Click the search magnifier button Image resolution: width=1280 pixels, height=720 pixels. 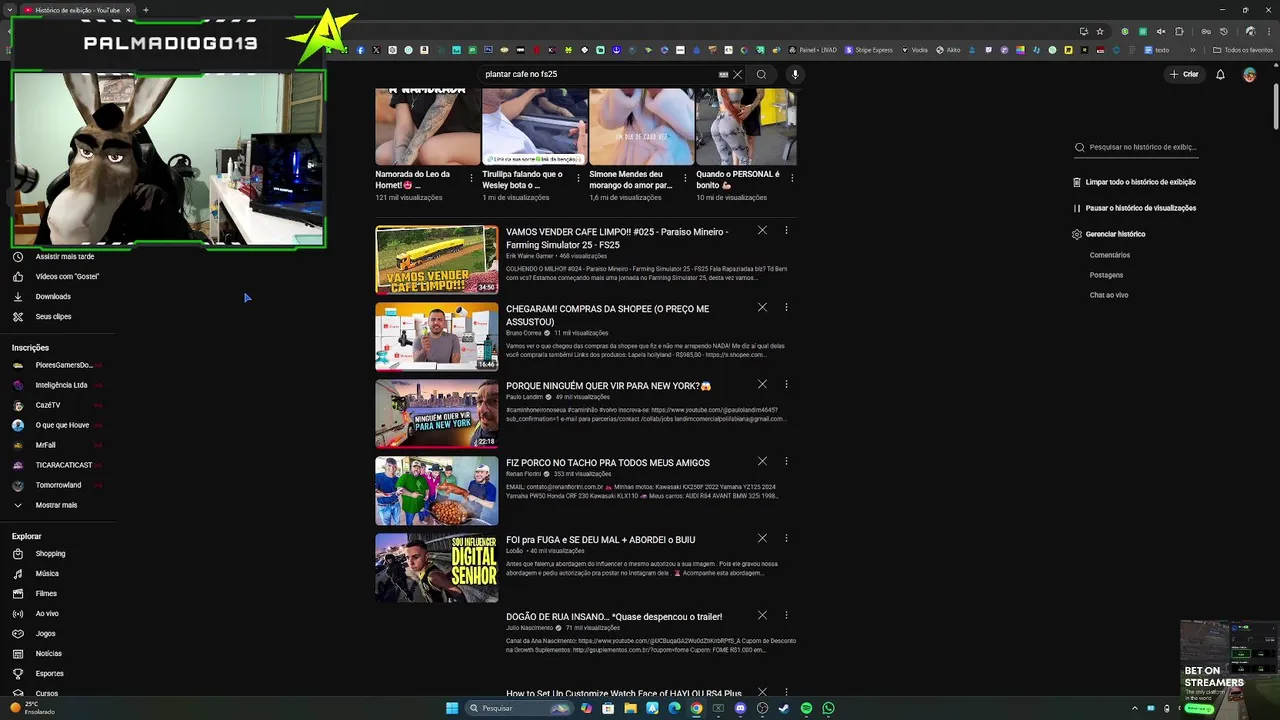761,74
